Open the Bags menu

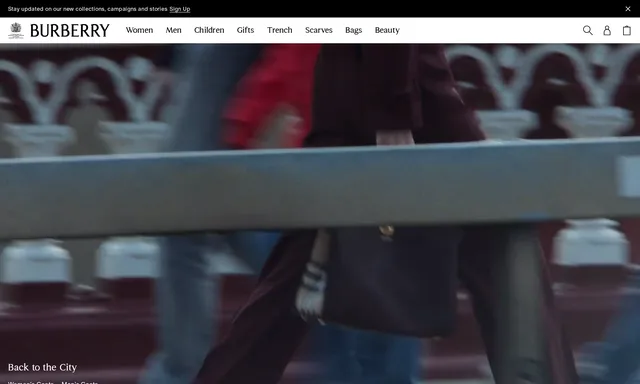click(x=353, y=30)
